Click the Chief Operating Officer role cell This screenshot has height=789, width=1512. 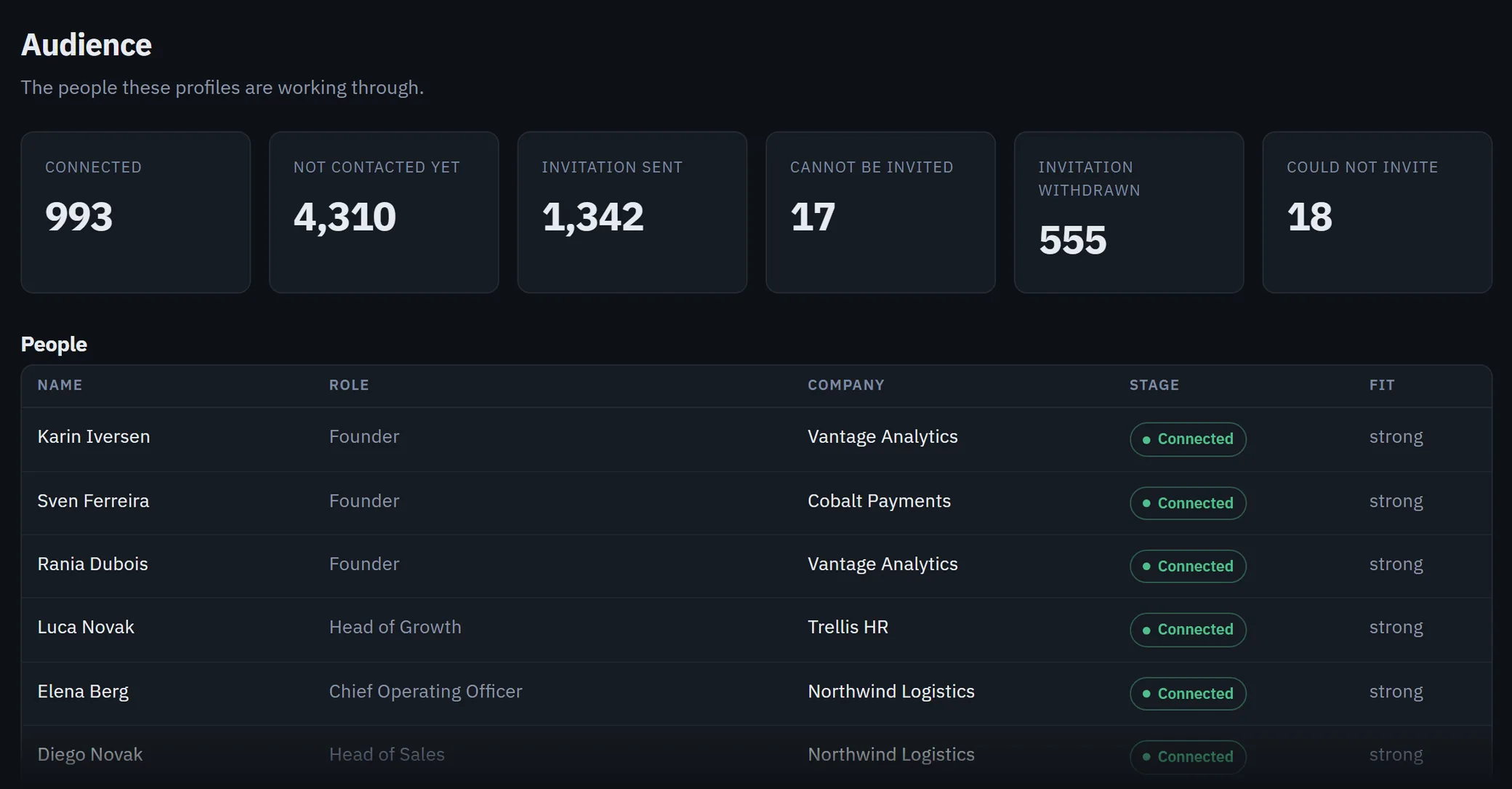click(425, 692)
